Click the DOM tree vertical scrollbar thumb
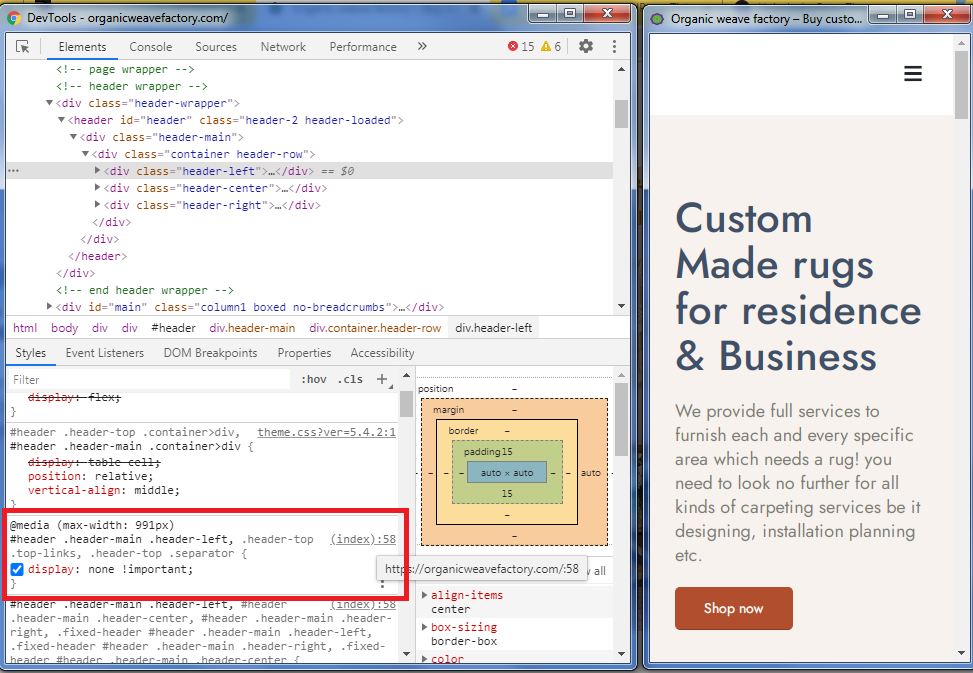Screen dimensions: 973x673 tap(621, 114)
